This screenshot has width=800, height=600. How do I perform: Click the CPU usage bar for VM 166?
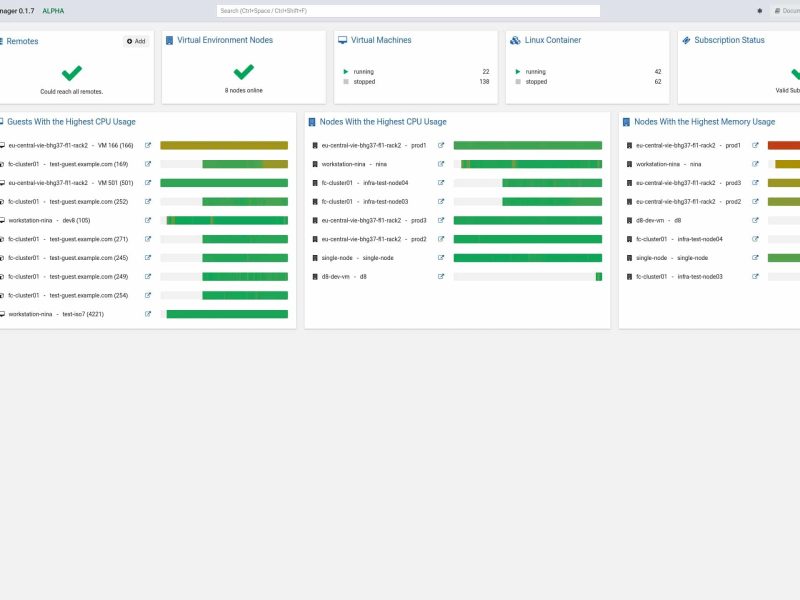(x=224, y=145)
